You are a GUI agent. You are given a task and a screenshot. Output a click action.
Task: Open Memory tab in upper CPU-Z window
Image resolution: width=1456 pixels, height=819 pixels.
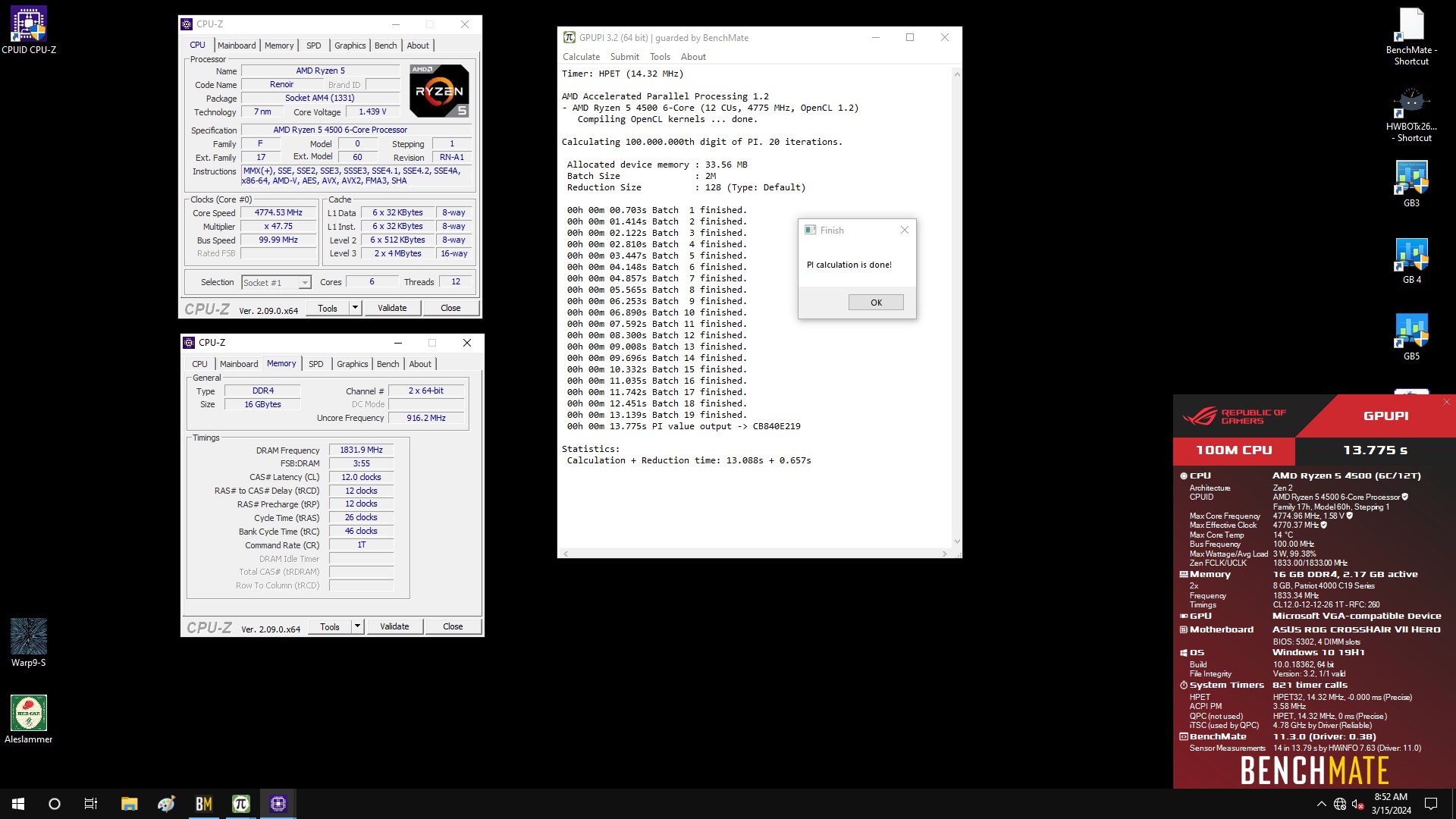pyautogui.click(x=279, y=45)
